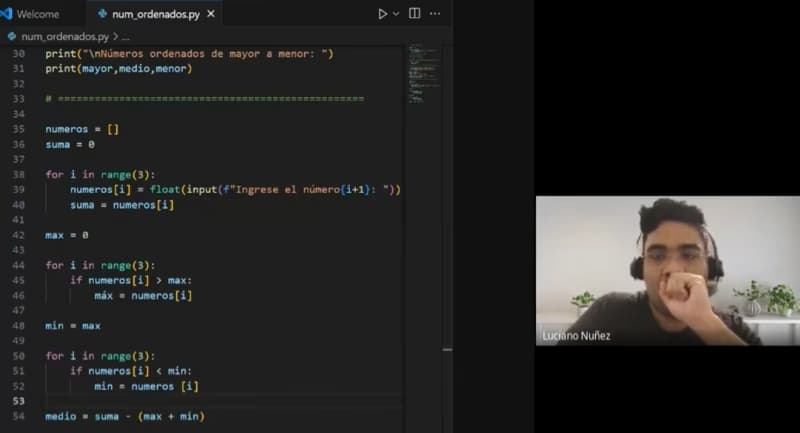
Task: Click line number 44 in the gutter
Action: pos(18,265)
